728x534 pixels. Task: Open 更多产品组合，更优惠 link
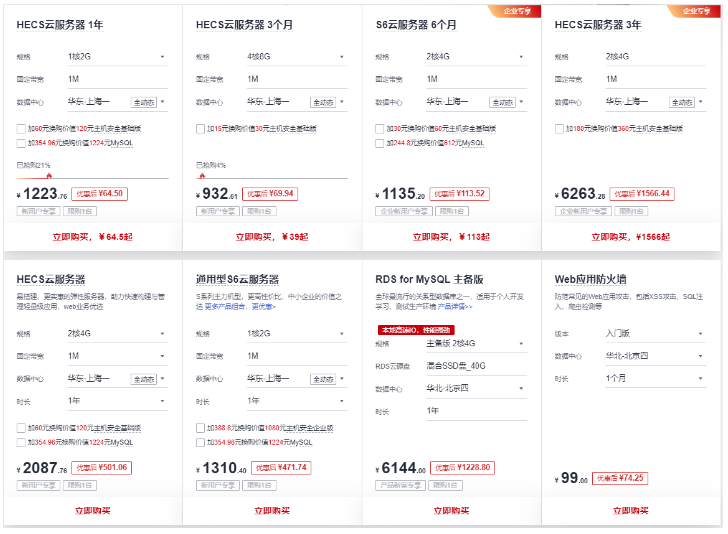click(x=240, y=307)
